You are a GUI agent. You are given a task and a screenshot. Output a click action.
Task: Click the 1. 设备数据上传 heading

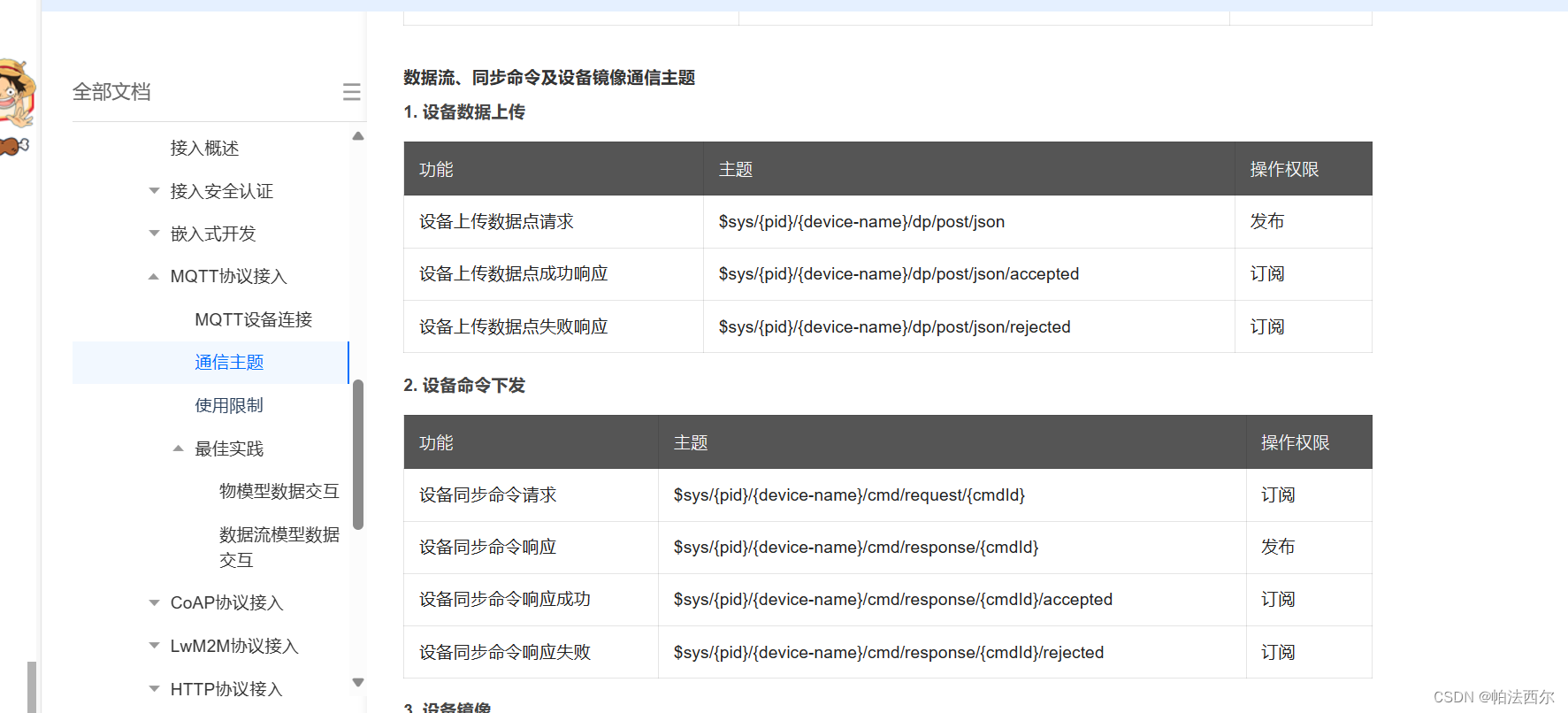pos(464,112)
